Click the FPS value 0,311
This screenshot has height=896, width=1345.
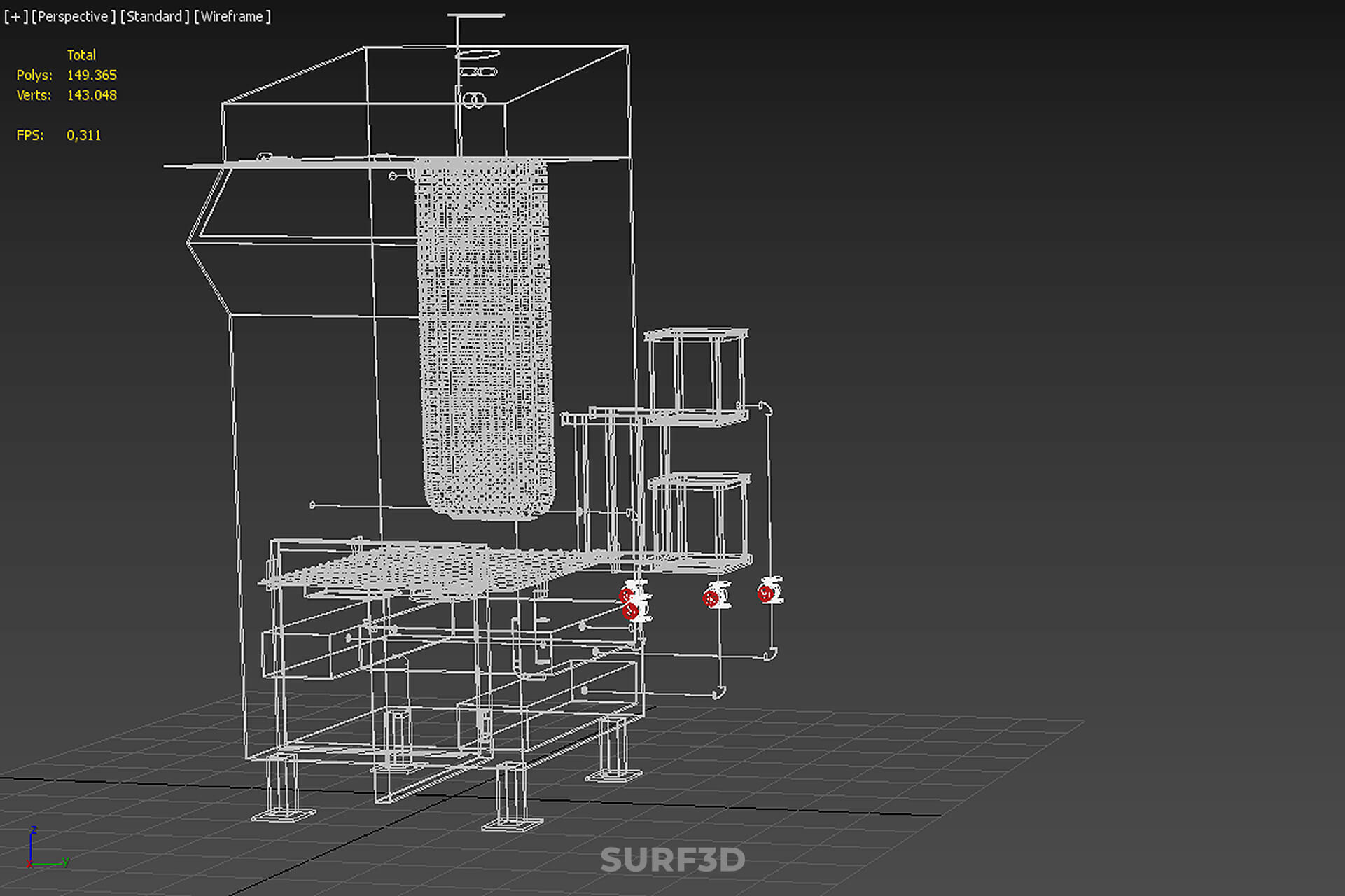pyautogui.click(x=84, y=135)
